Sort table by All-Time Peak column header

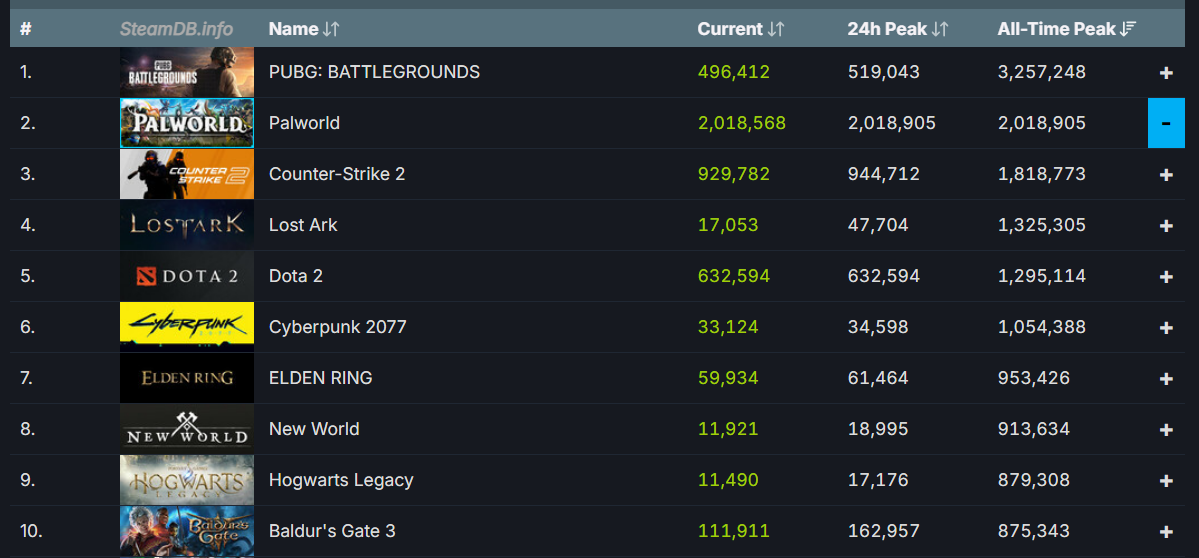(1067, 29)
